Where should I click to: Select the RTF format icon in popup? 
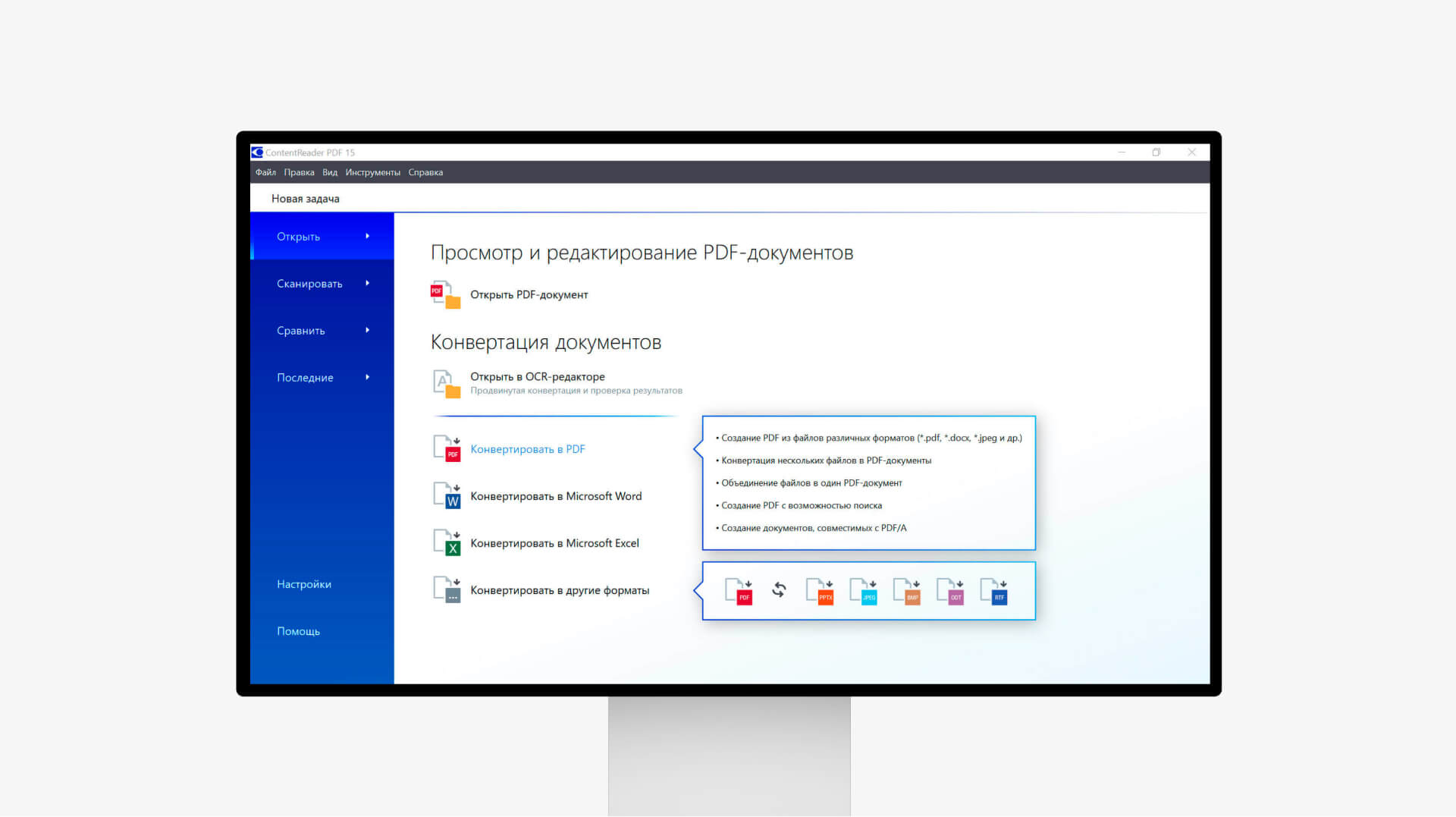point(994,591)
